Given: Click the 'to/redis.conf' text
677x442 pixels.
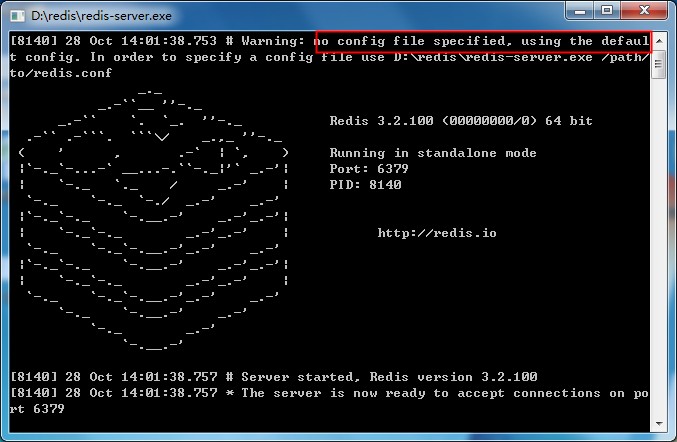Looking at the screenshot, I should [61, 73].
